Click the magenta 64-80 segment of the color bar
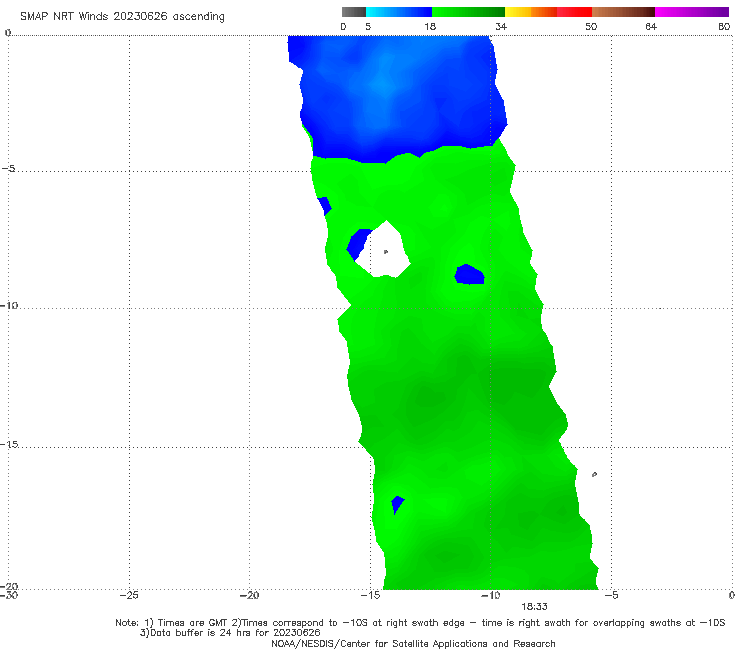 tap(692, 12)
